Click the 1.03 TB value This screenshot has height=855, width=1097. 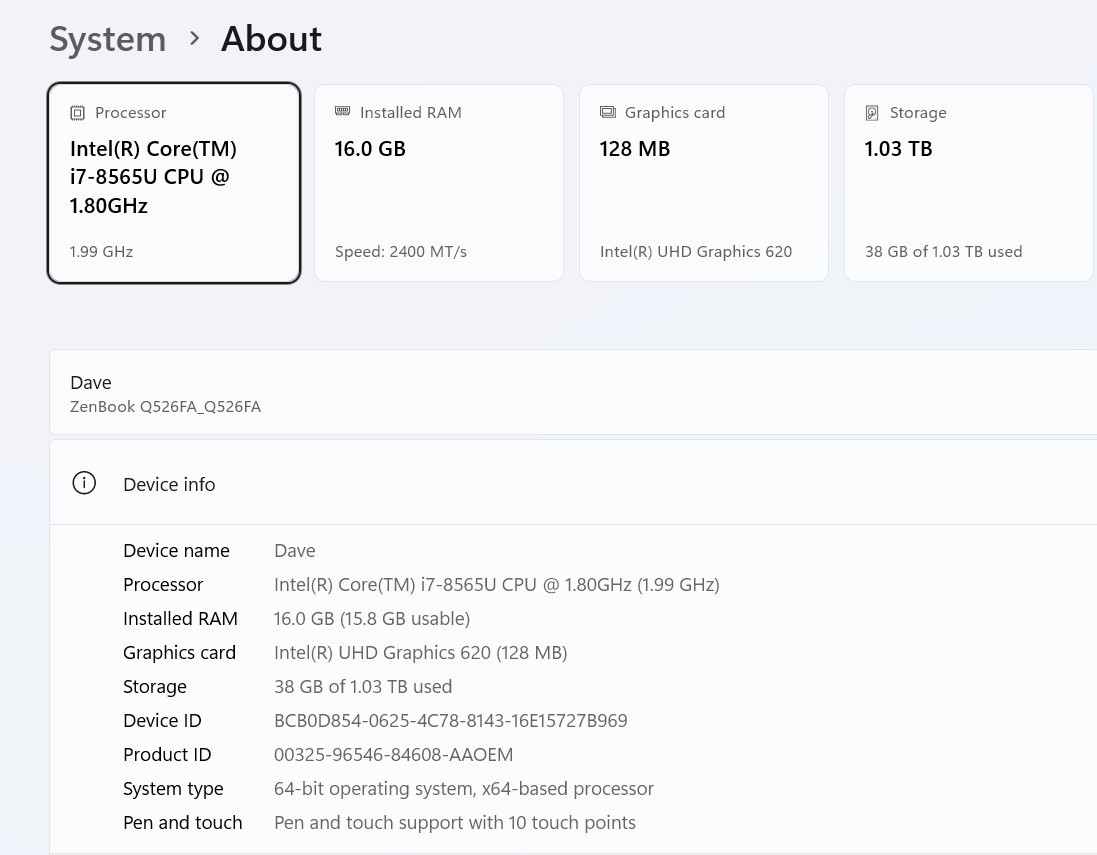(x=898, y=149)
